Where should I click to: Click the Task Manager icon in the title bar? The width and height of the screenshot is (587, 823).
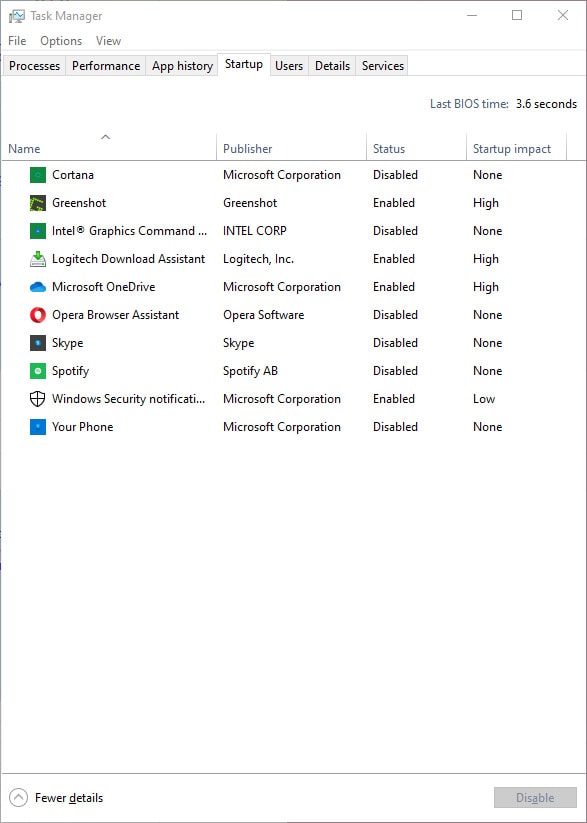click(16, 16)
